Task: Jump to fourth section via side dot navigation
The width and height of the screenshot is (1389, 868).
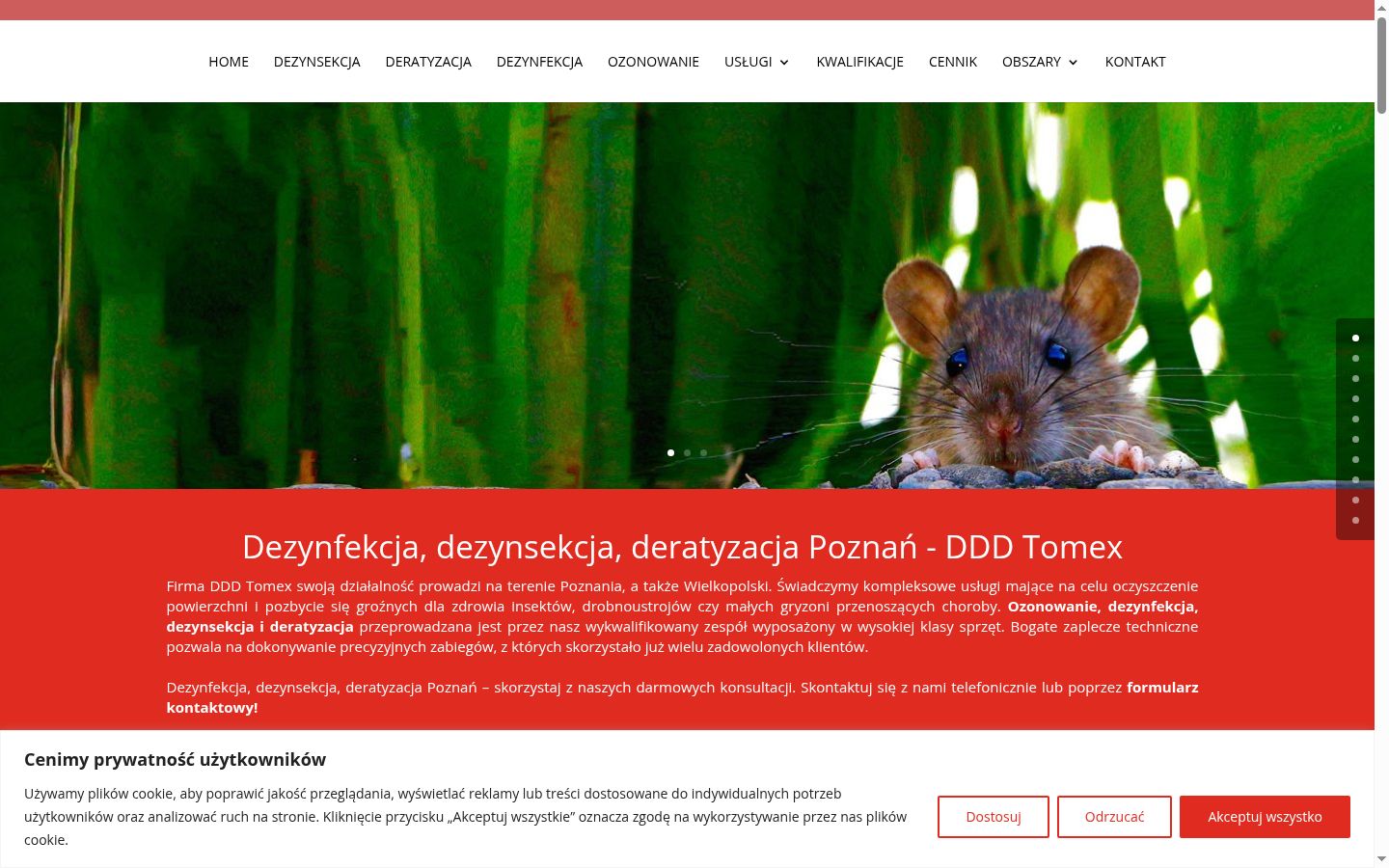Action: (1355, 398)
